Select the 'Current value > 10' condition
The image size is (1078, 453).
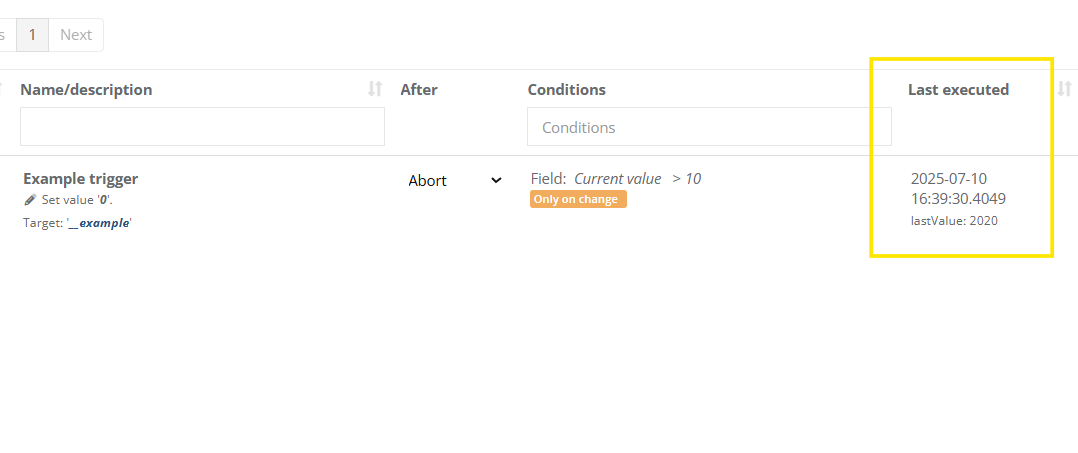pyautogui.click(x=637, y=179)
